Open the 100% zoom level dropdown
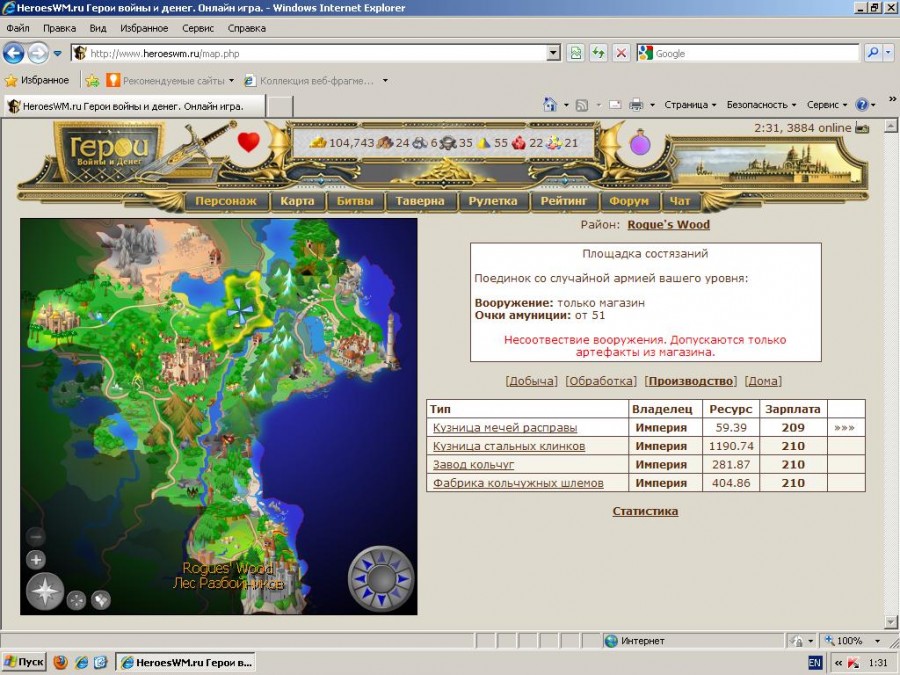 [x=878, y=641]
